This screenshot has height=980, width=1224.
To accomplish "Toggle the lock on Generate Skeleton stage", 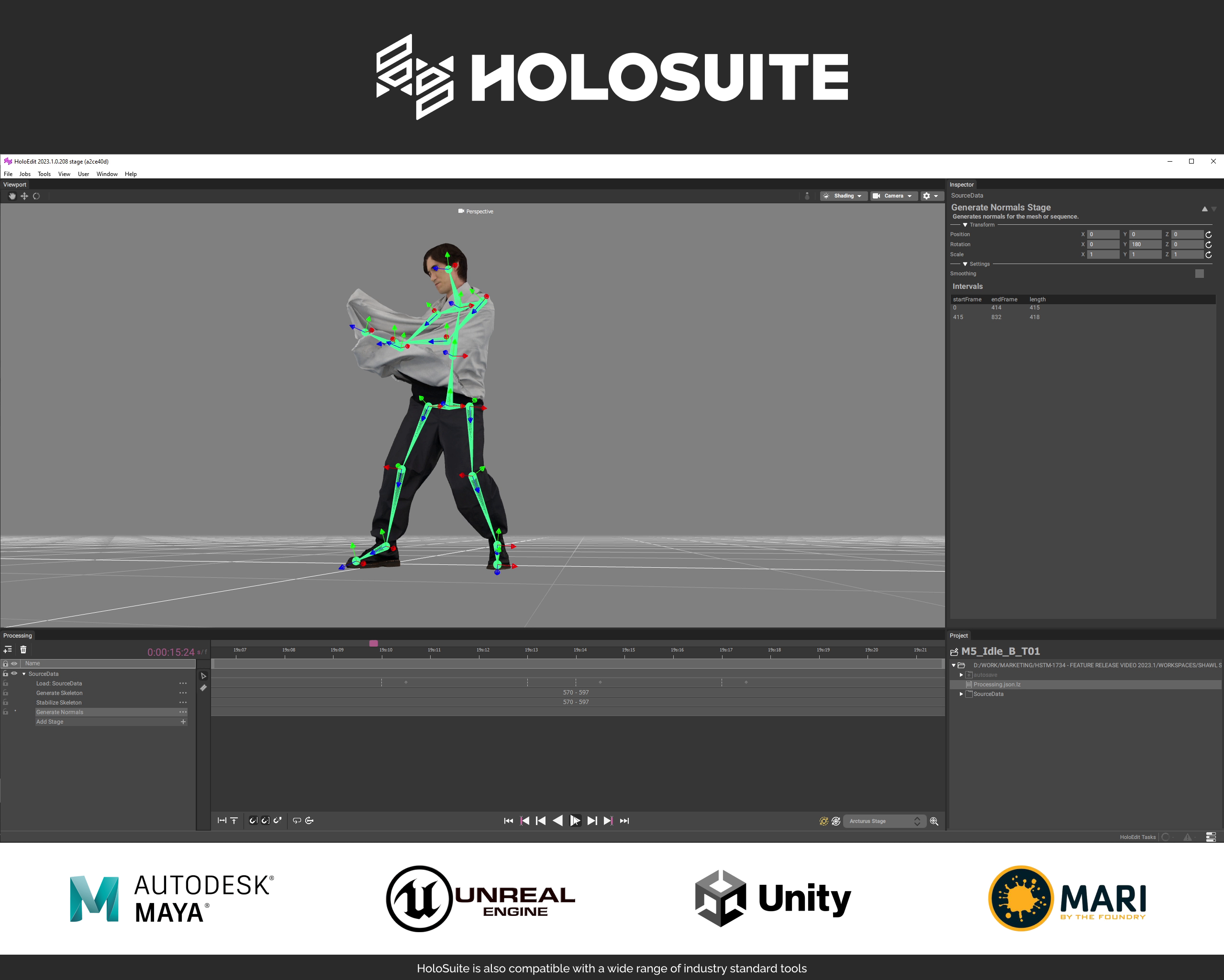I will click(x=6, y=693).
